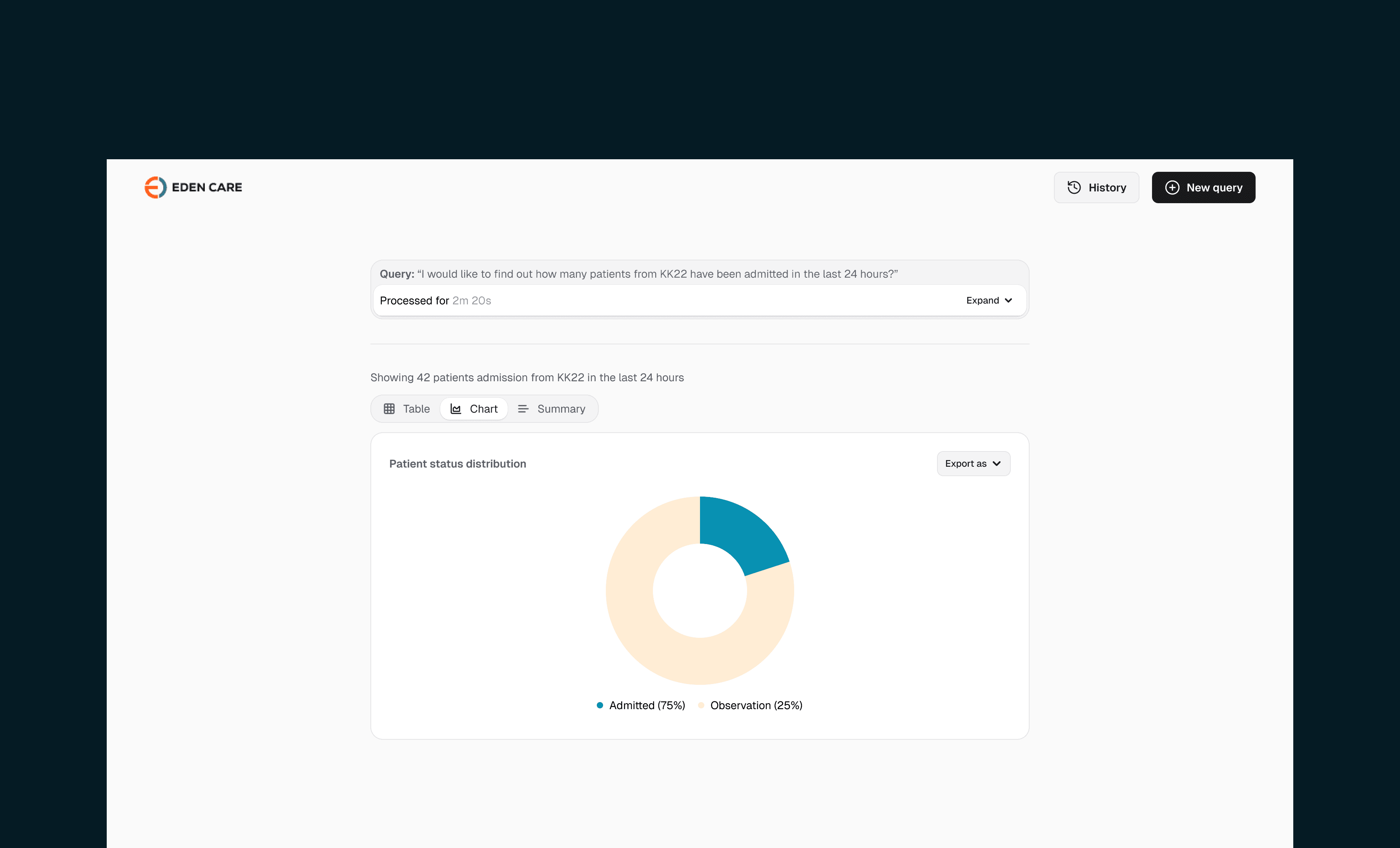Viewport: 1400px width, 848px height.
Task: Click the Summary lines icon
Action: tap(523, 409)
